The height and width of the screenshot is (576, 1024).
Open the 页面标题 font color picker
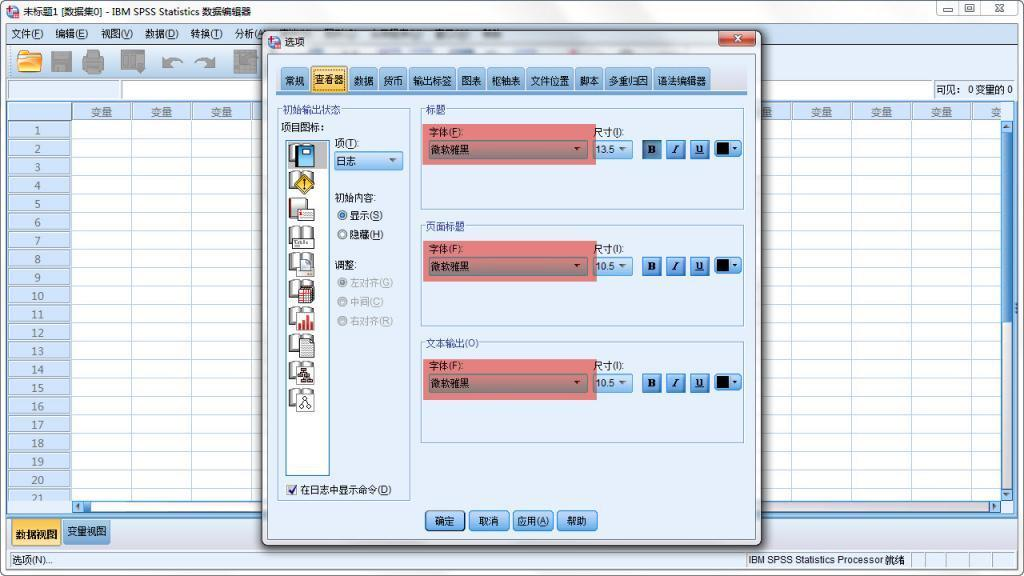[x=728, y=266]
